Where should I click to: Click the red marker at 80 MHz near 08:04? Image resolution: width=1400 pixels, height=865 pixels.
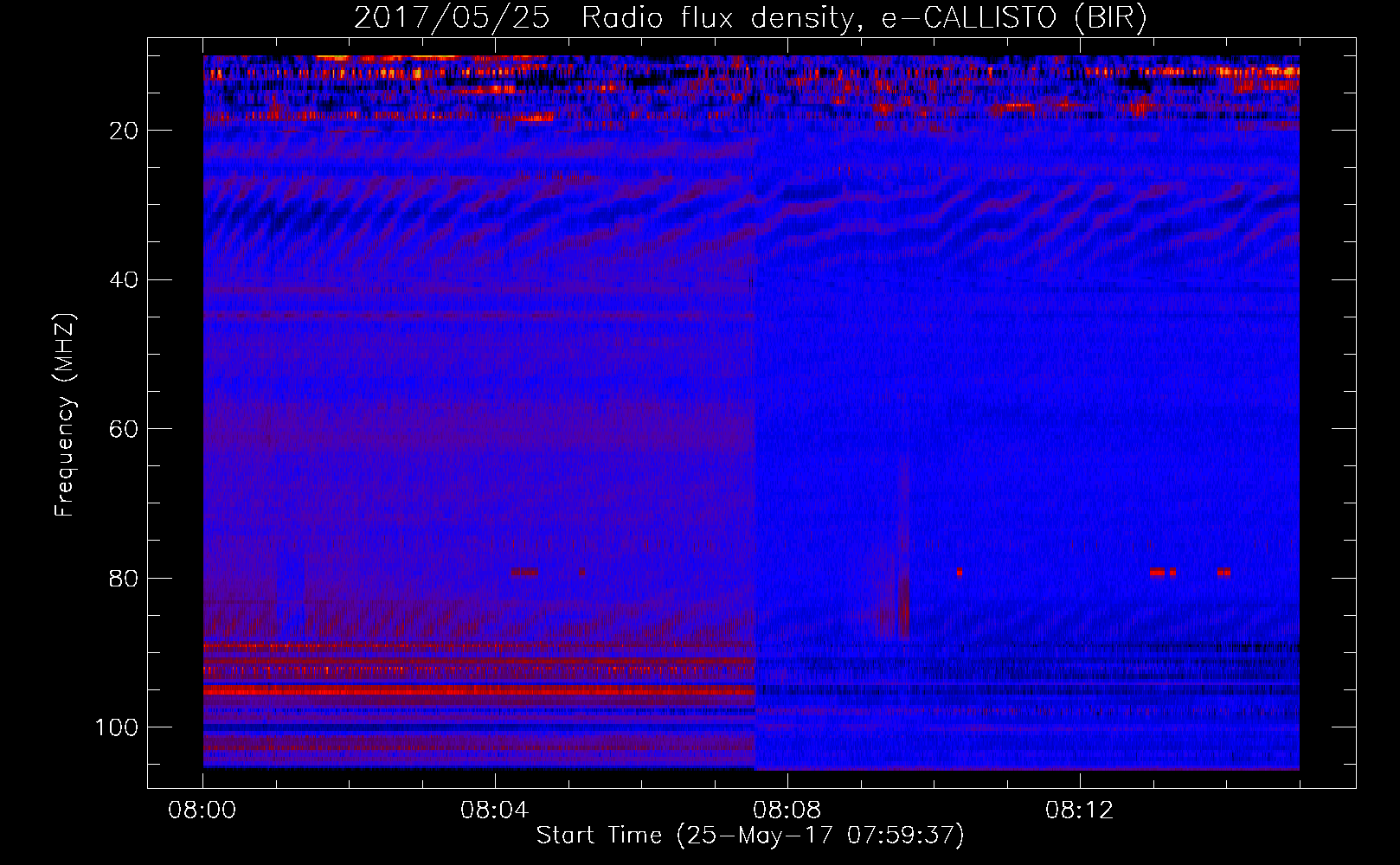click(523, 572)
